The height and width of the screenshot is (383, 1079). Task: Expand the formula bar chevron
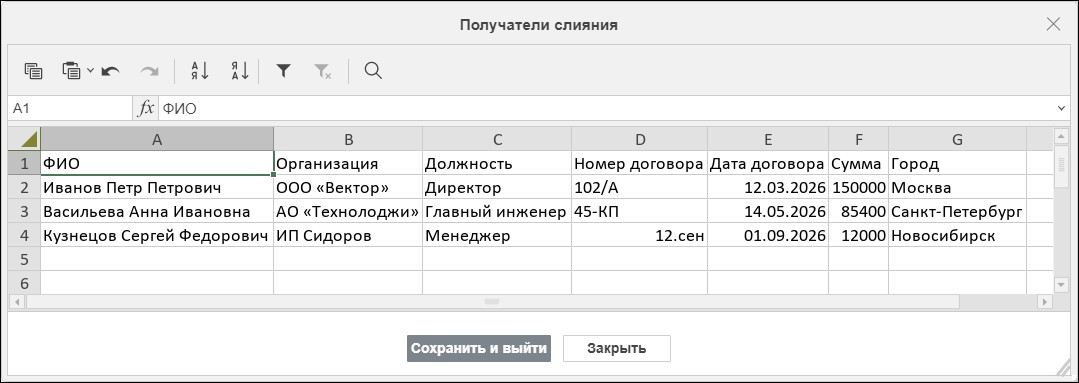(x=1061, y=109)
